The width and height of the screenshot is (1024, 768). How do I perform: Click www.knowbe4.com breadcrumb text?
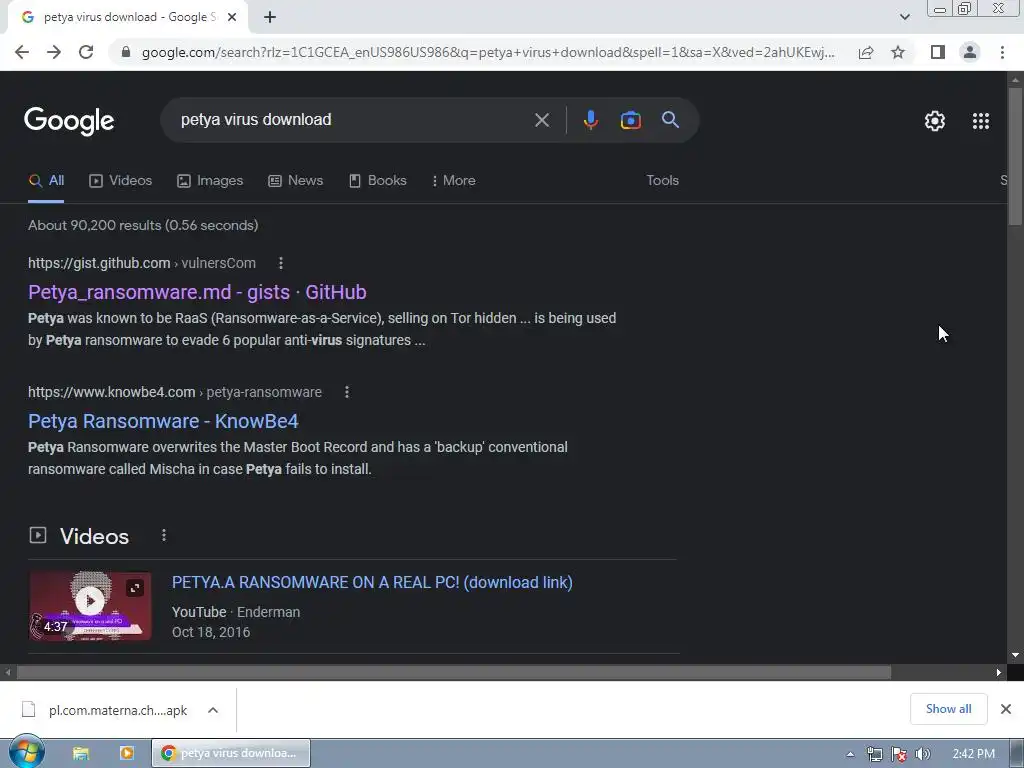coord(112,392)
